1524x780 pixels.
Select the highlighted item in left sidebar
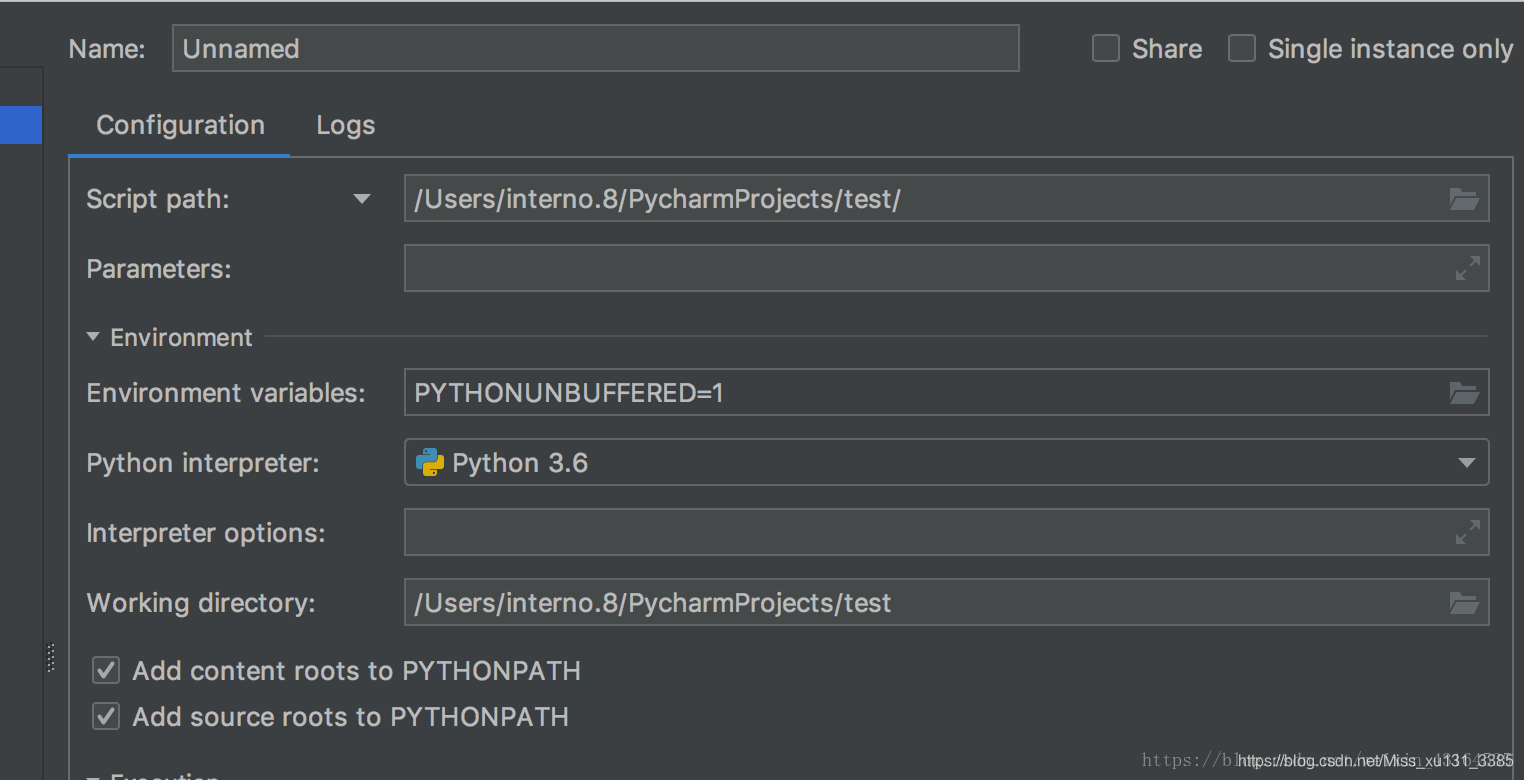click(21, 125)
